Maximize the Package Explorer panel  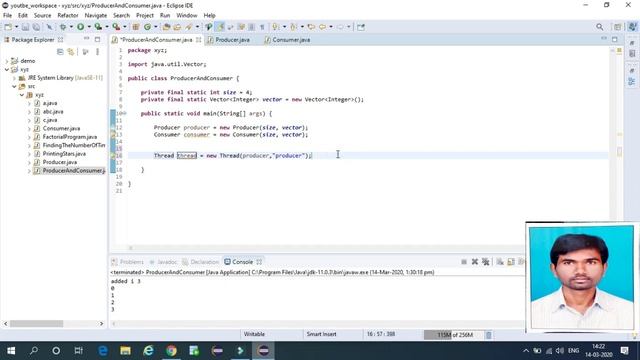click(x=97, y=39)
